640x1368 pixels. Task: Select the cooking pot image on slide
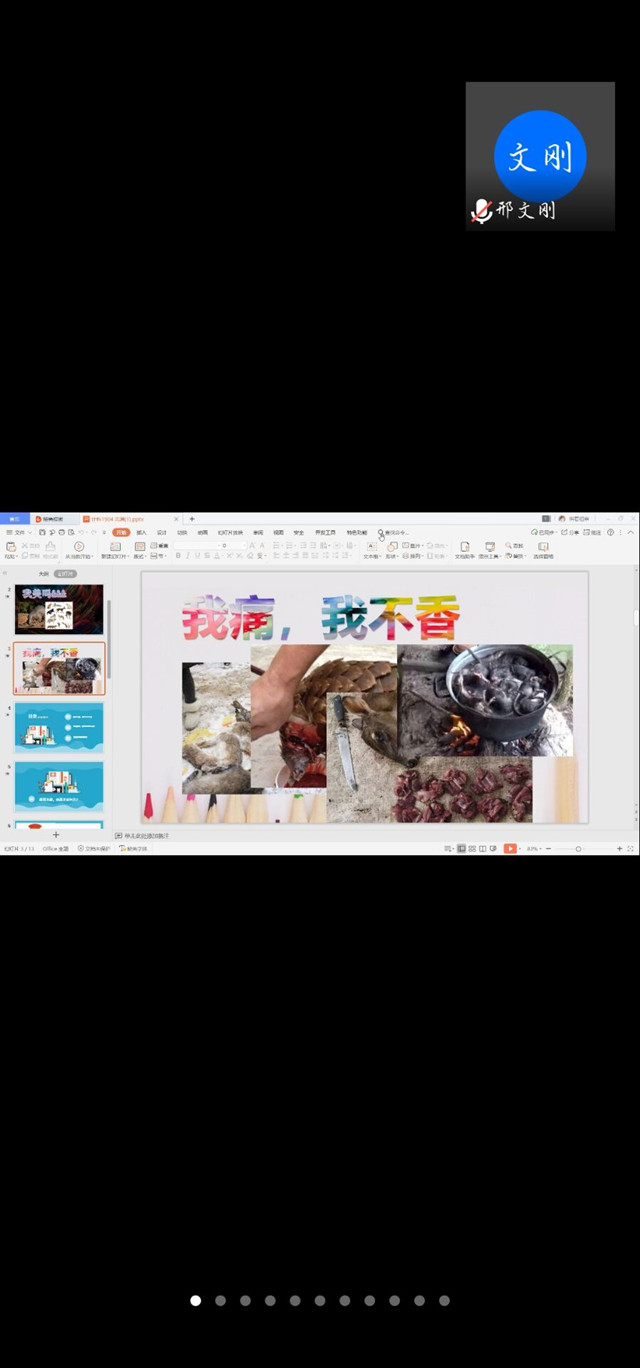click(x=485, y=700)
